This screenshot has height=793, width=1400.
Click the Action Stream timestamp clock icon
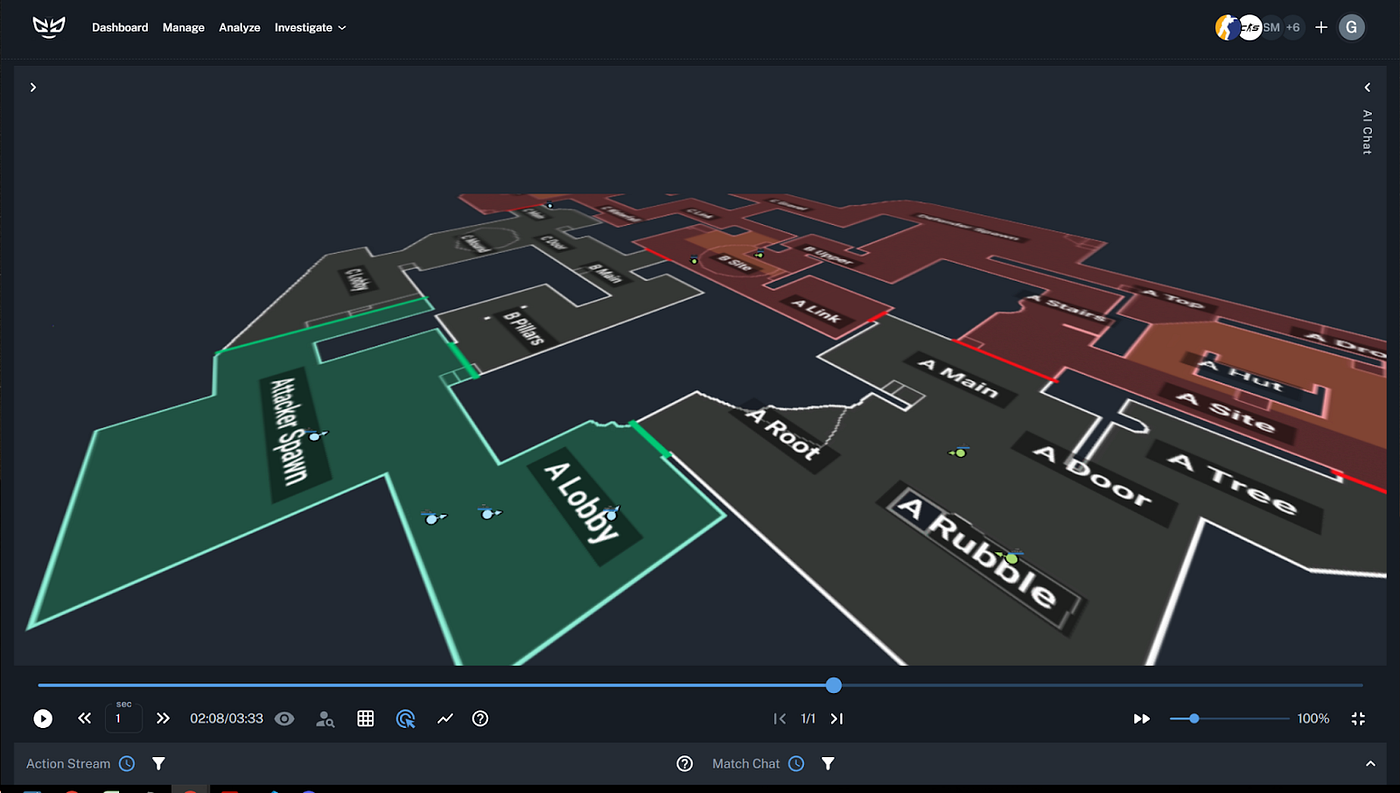[126, 763]
